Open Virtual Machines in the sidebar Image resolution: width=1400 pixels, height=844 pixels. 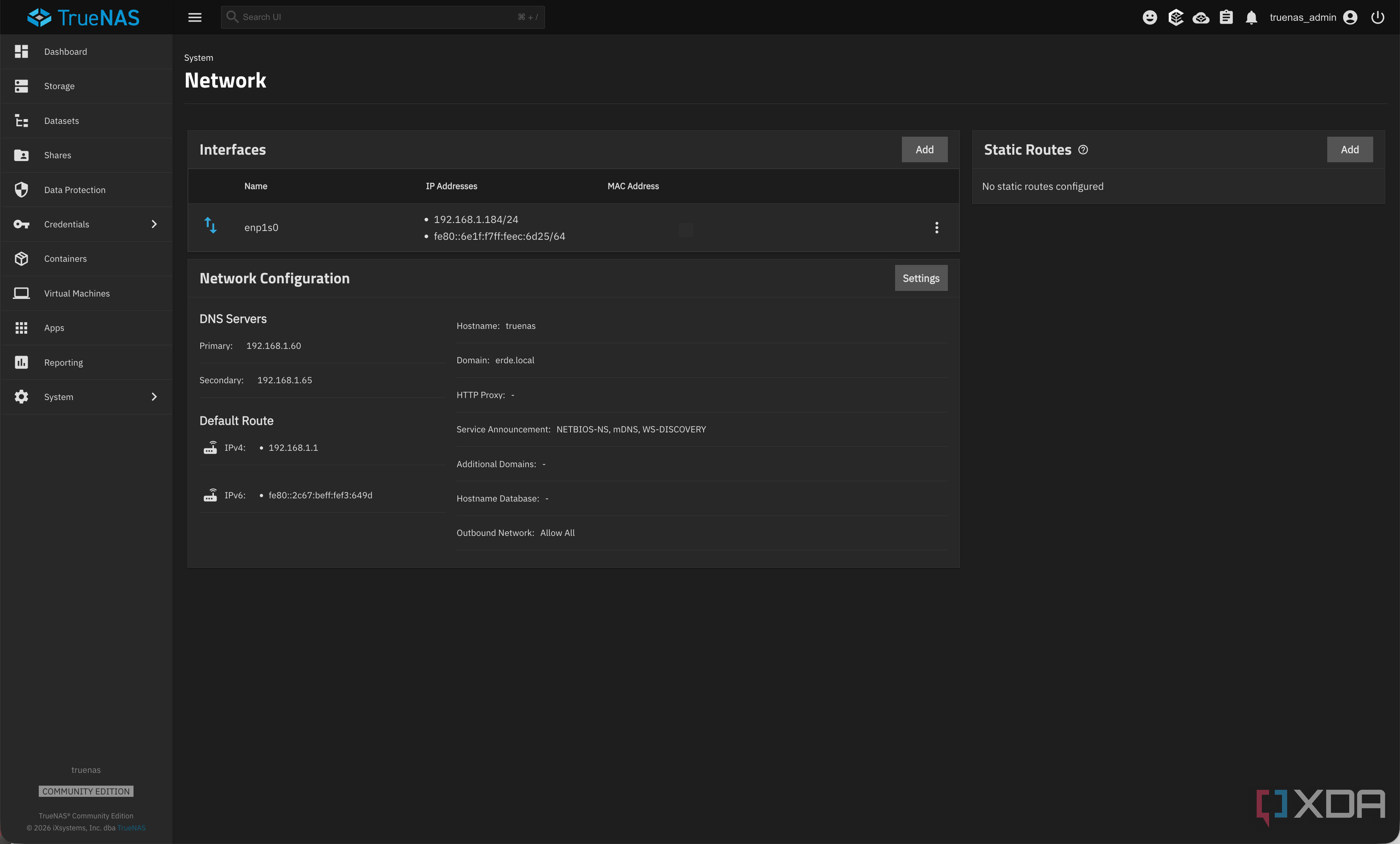point(86,293)
